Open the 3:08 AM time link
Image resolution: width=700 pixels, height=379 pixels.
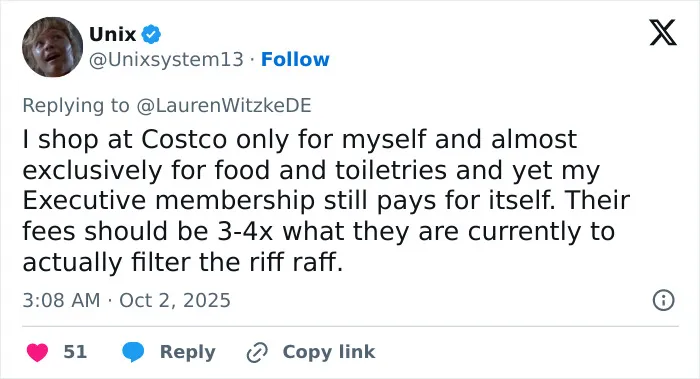61,300
